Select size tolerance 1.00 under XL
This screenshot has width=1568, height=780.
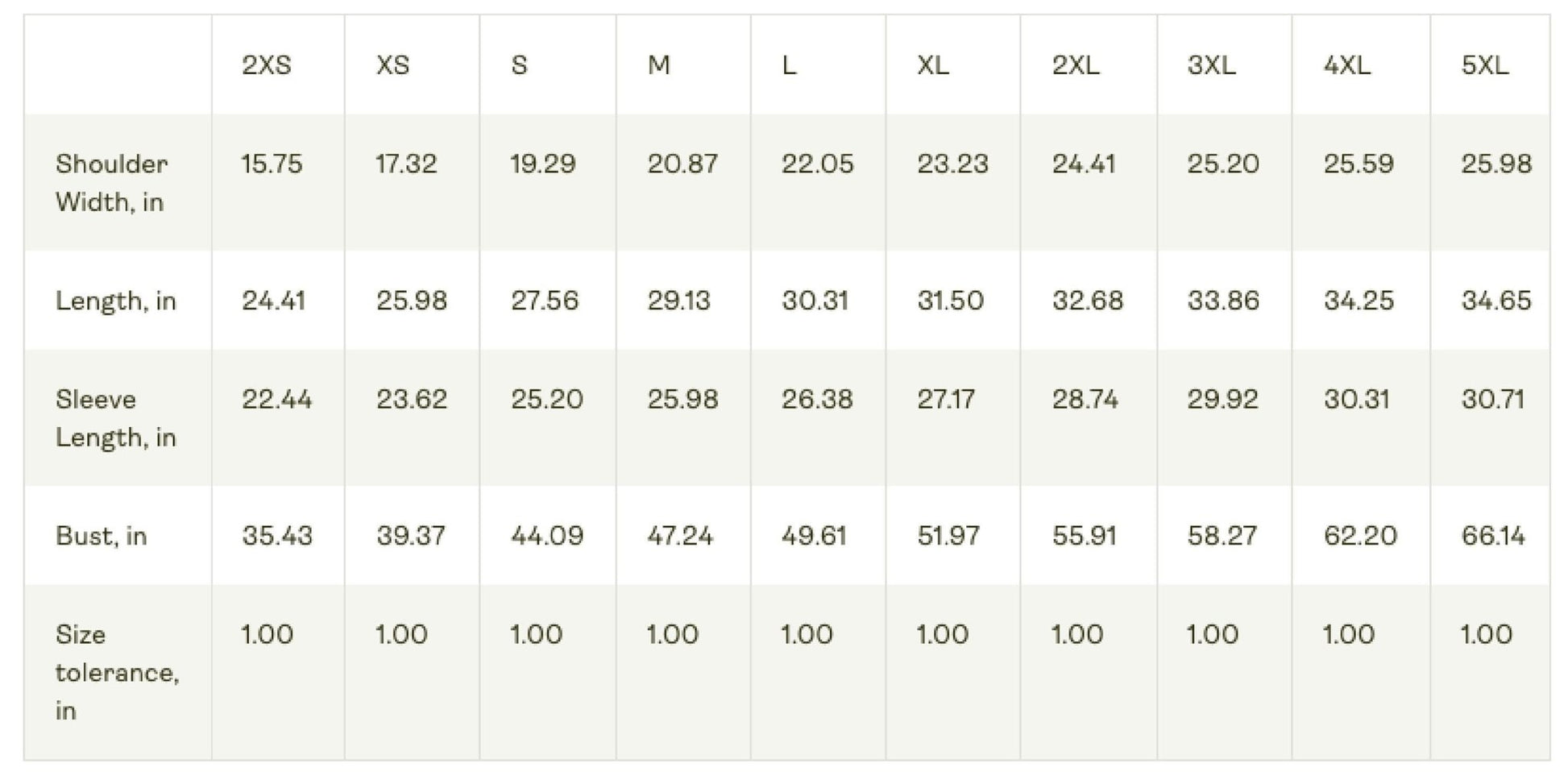point(942,635)
